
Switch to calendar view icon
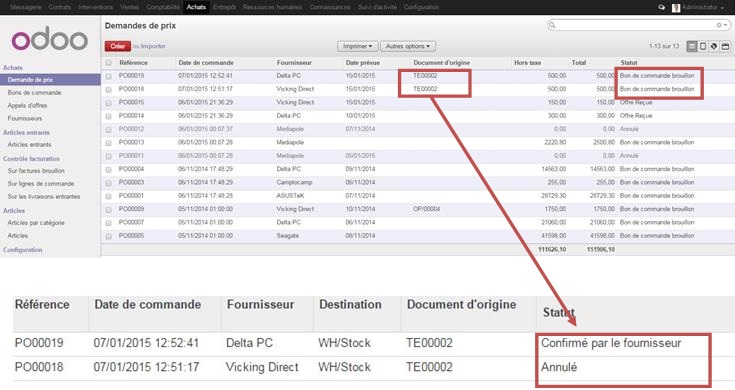click(x=725, y=46)
